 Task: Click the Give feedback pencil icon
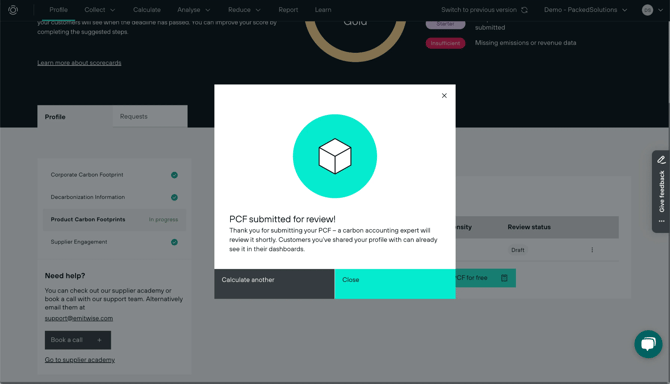661,160
